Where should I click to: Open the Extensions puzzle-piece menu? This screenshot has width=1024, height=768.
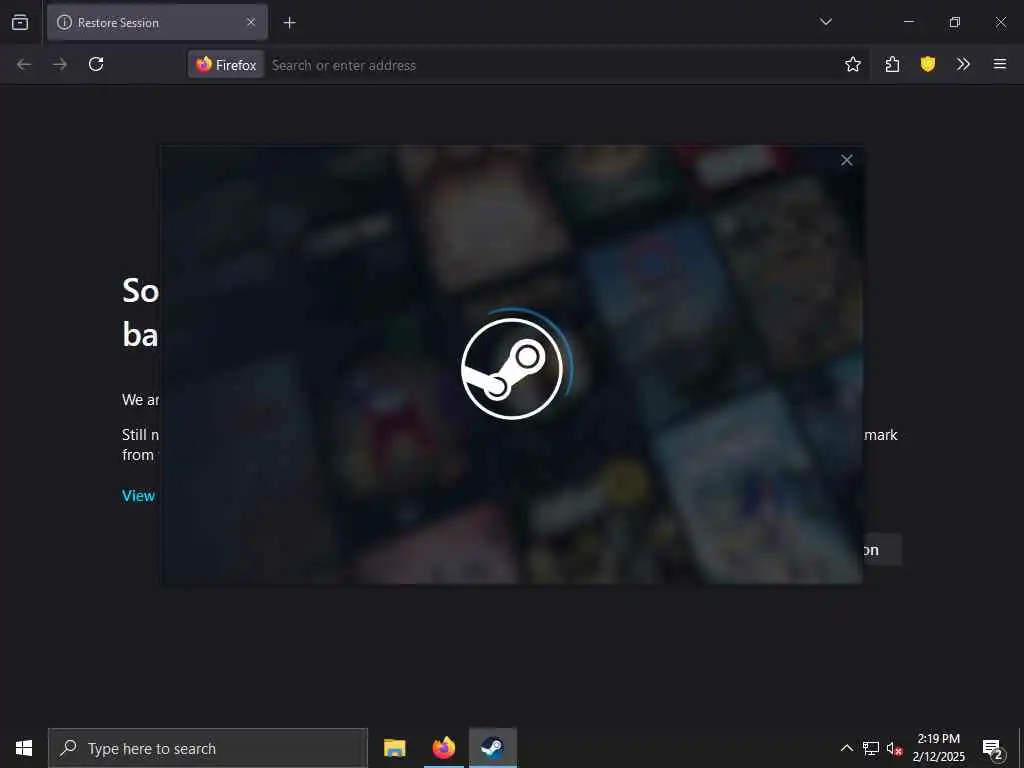892,64
